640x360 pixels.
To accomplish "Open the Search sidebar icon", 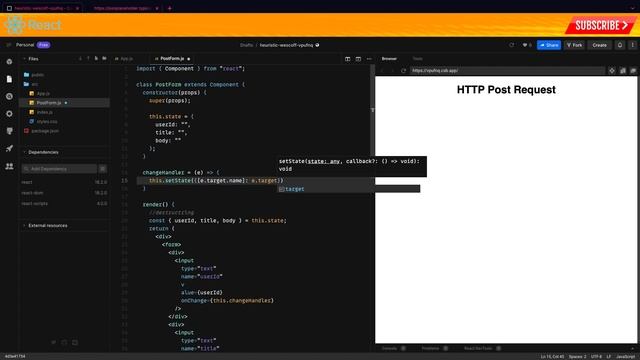I will [9, 96].
